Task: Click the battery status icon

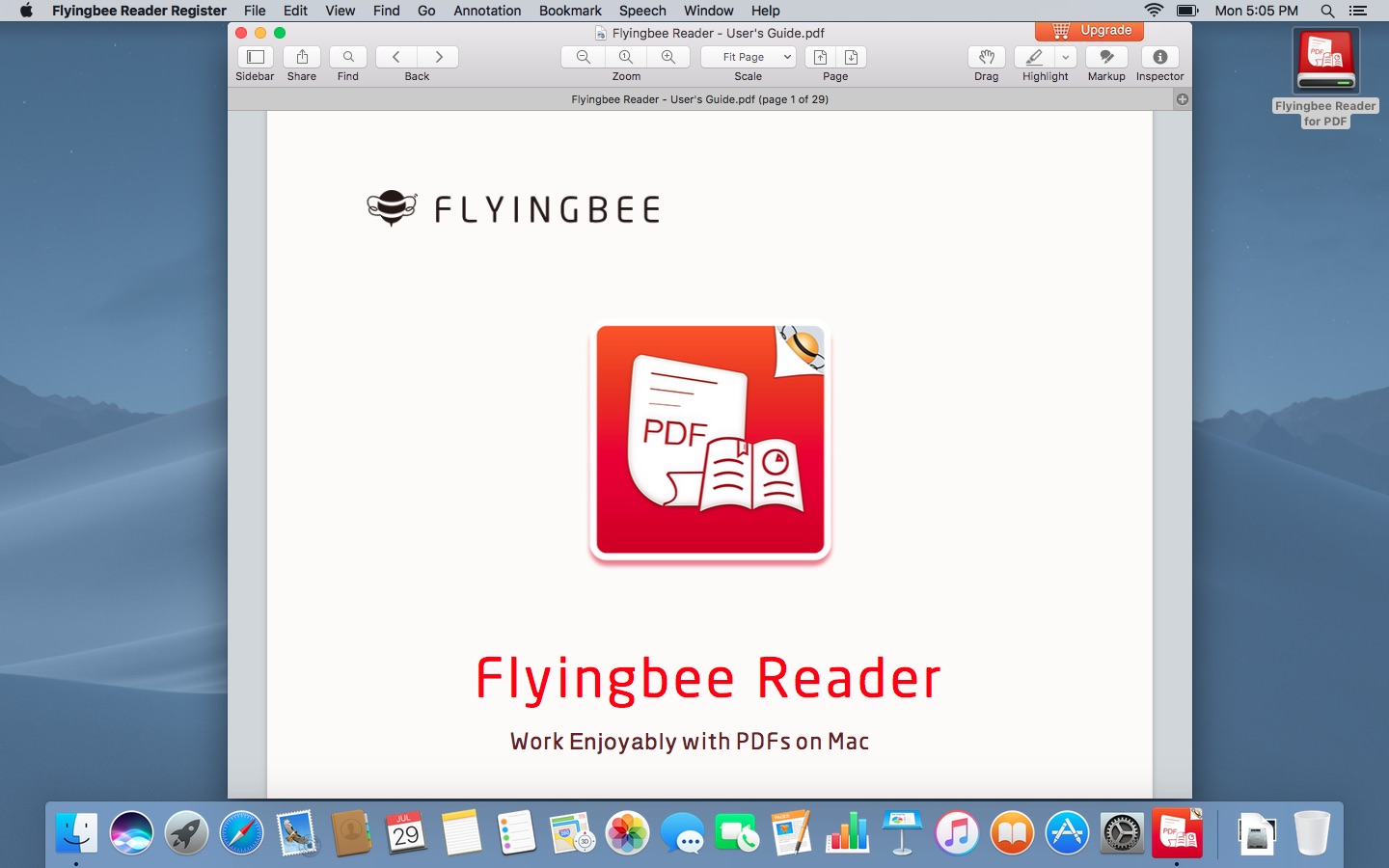Action: pos(1187,11)
